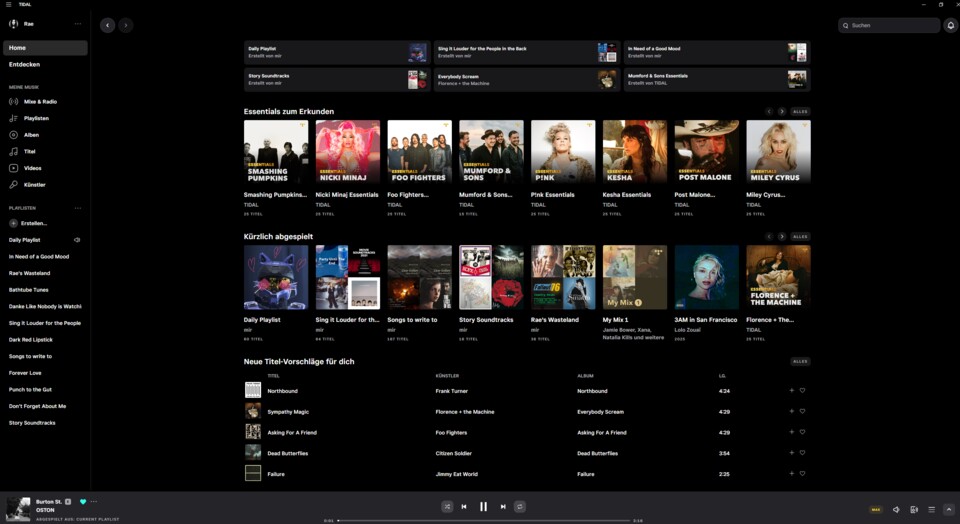Like Asking For A Friend with heart

803,432
